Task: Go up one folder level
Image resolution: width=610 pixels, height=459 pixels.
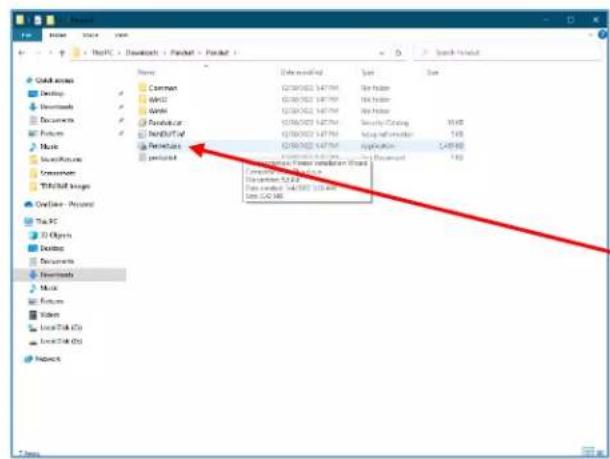Action: click(61, 53)
